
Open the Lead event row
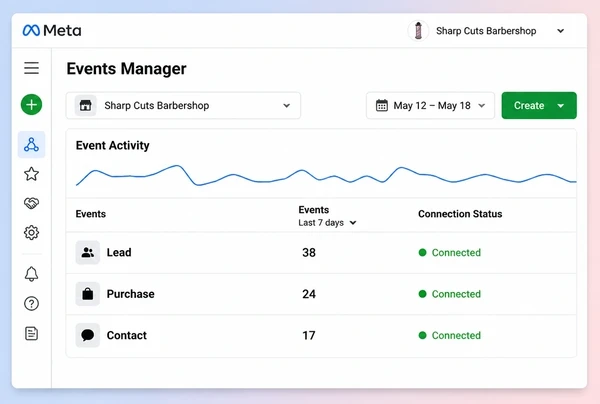[321, 252]
